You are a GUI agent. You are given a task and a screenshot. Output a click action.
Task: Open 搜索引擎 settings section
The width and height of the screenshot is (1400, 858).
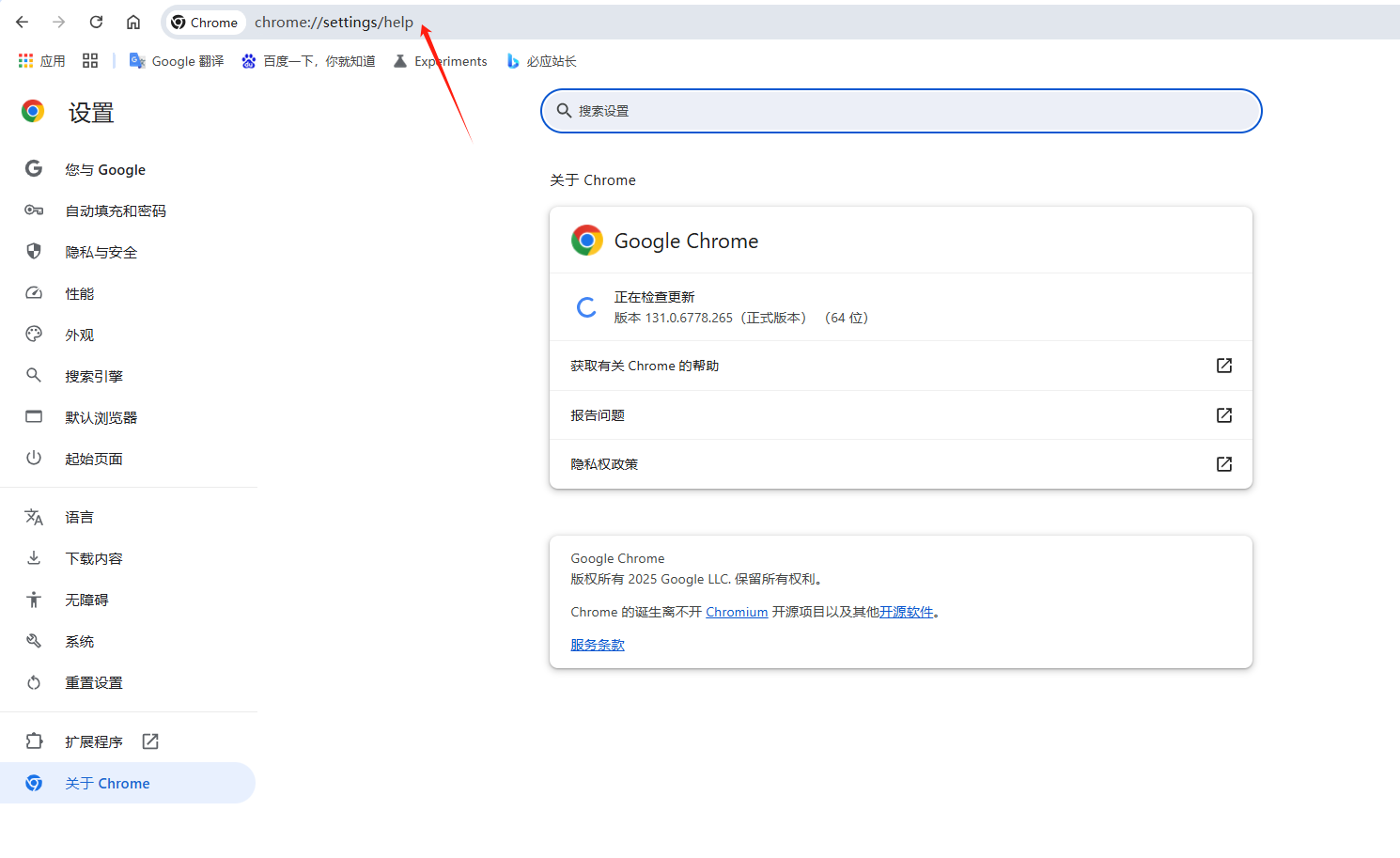(x=128, y=376)
